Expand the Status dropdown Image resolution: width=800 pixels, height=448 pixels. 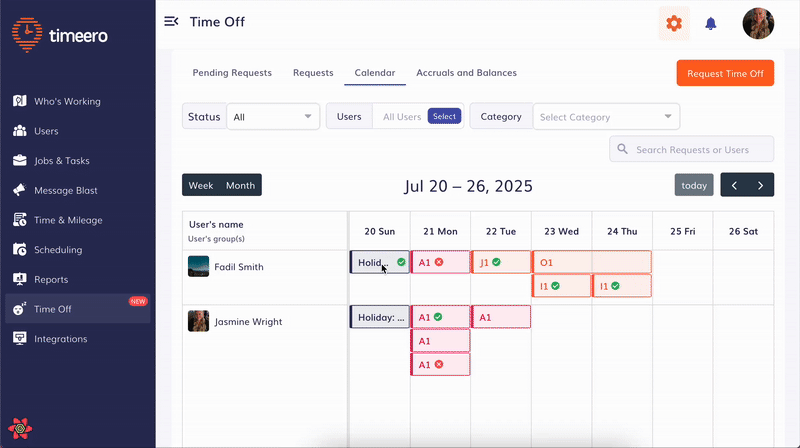pos(272,117)
